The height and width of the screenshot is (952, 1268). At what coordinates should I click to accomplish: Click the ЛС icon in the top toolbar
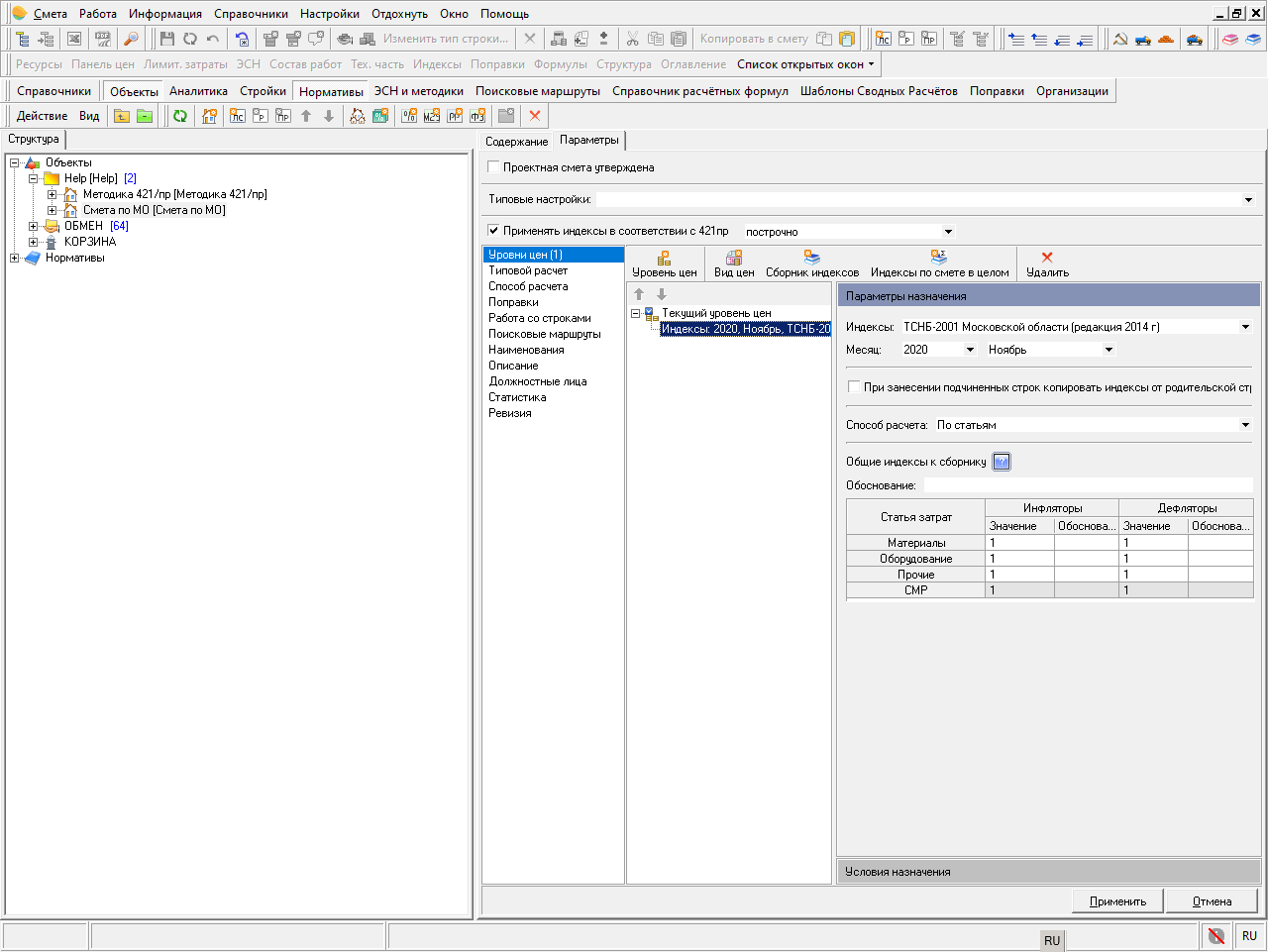882,39
